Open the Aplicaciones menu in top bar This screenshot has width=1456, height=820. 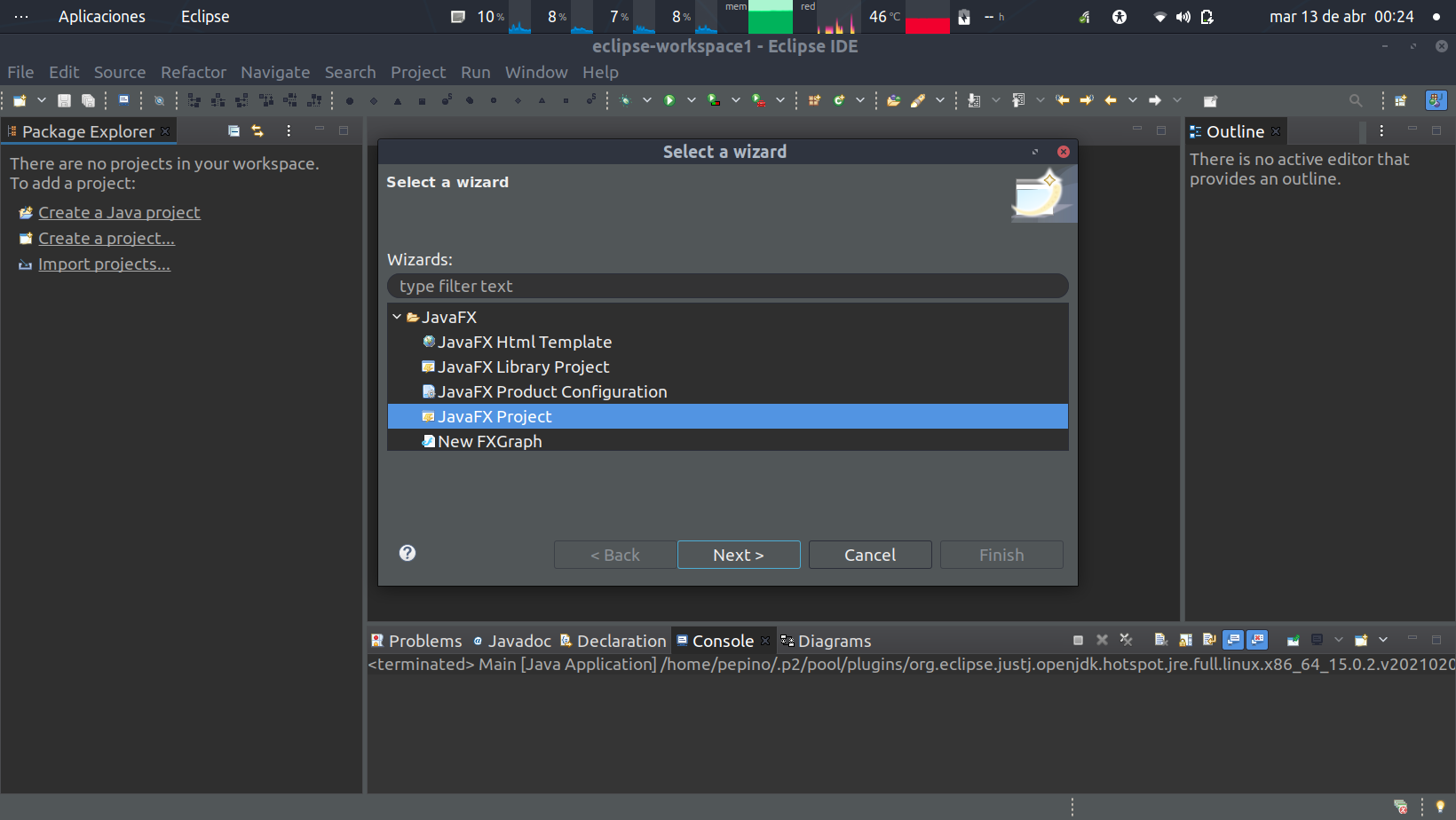tap(102, 17)
